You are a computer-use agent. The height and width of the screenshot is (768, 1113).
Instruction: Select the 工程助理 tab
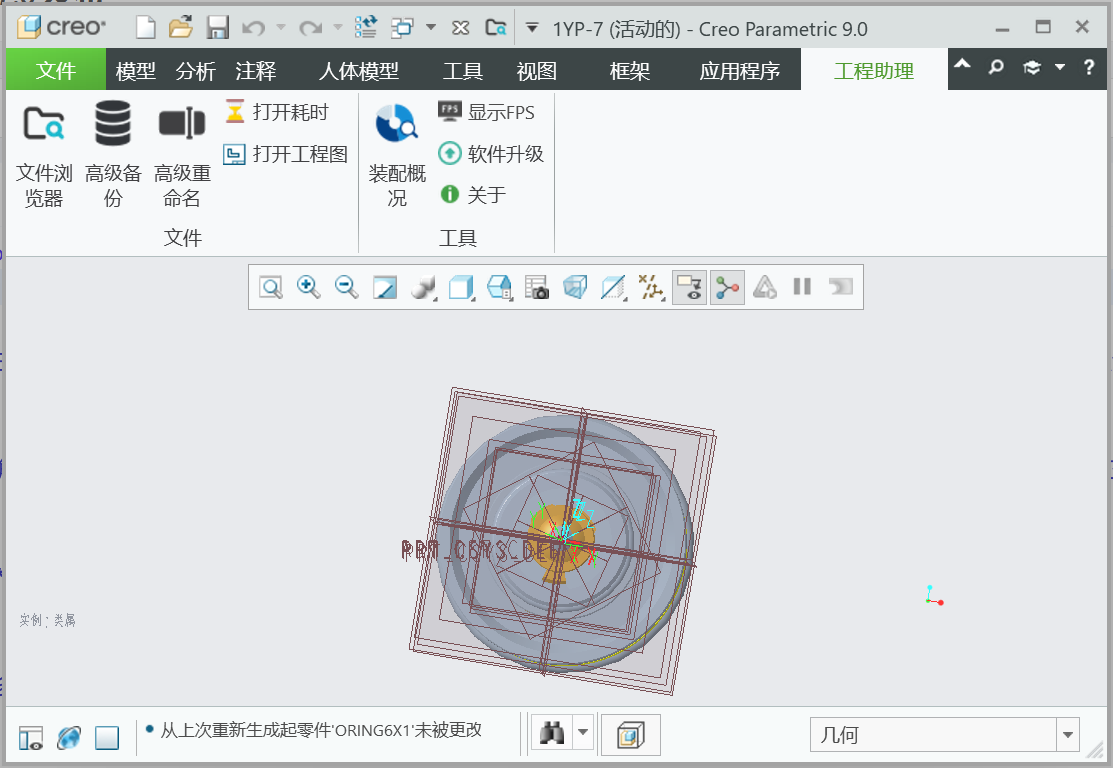pyautogui.click(x=874, y=70)
